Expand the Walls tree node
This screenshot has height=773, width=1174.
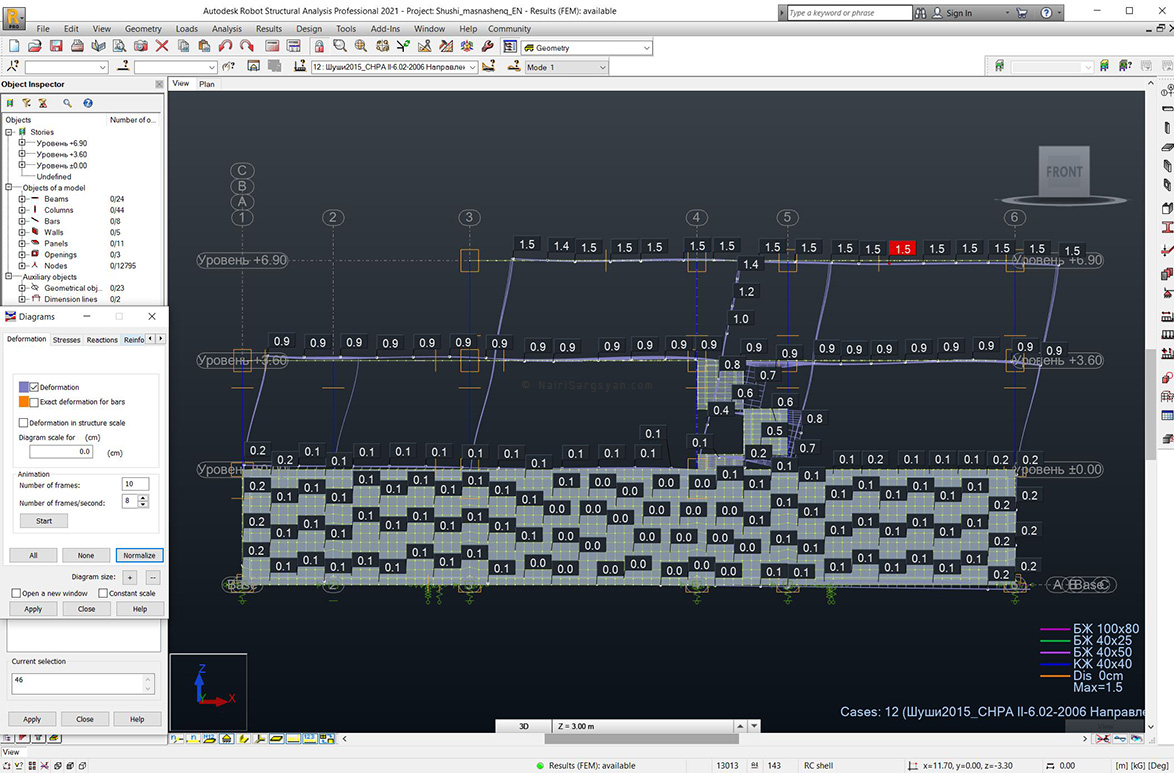click(22, 232)
